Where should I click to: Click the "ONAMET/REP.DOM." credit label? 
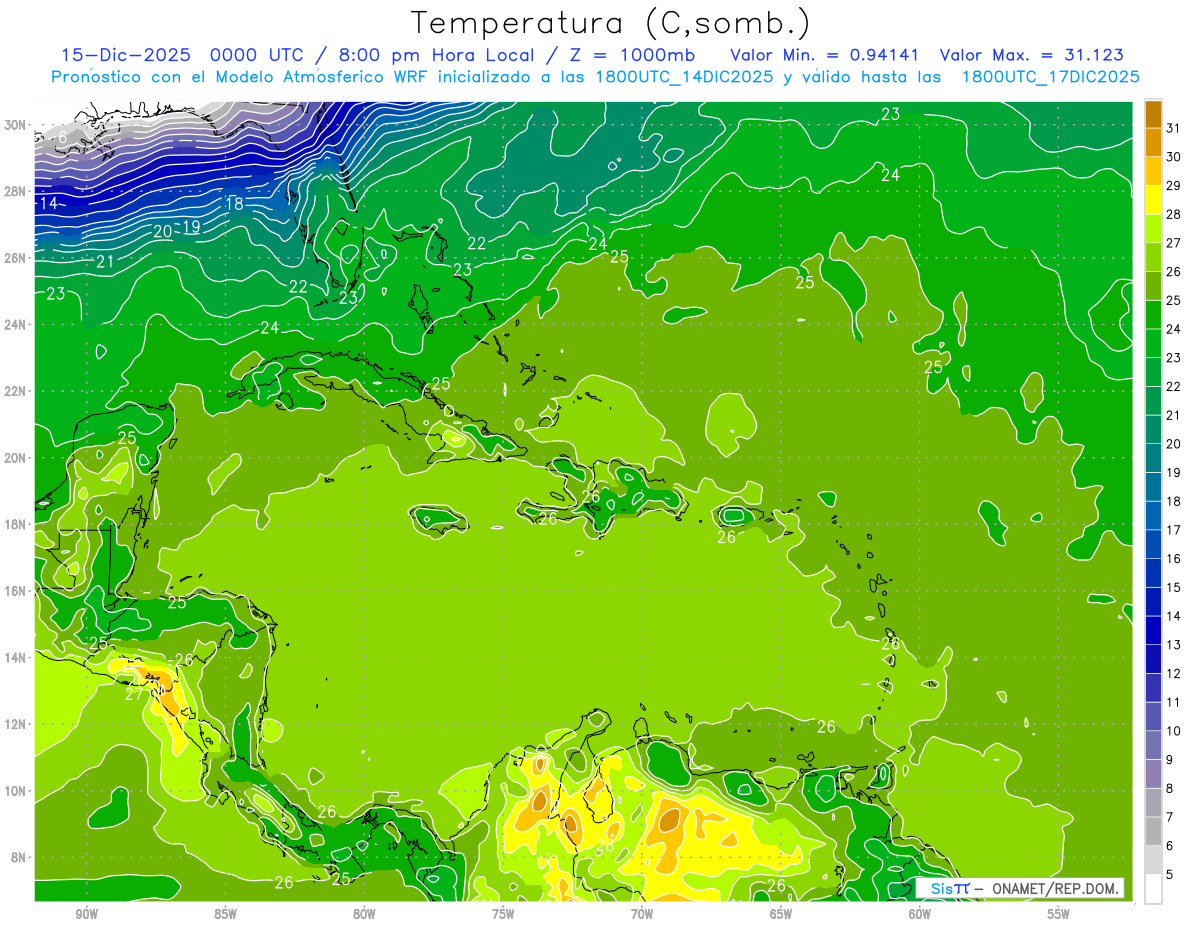coord(1056,888)
